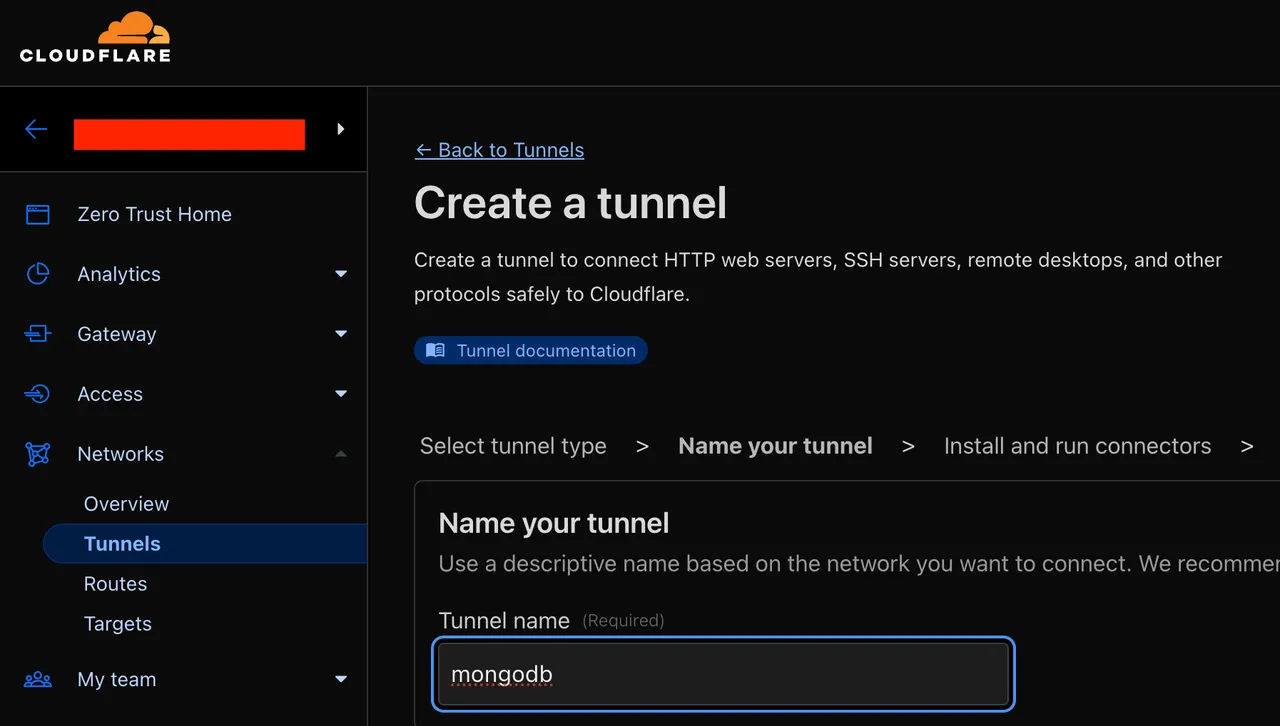Click the Create a tunnel heading
The width and height of the screenshot is (1280, 726).
point(571,203)
